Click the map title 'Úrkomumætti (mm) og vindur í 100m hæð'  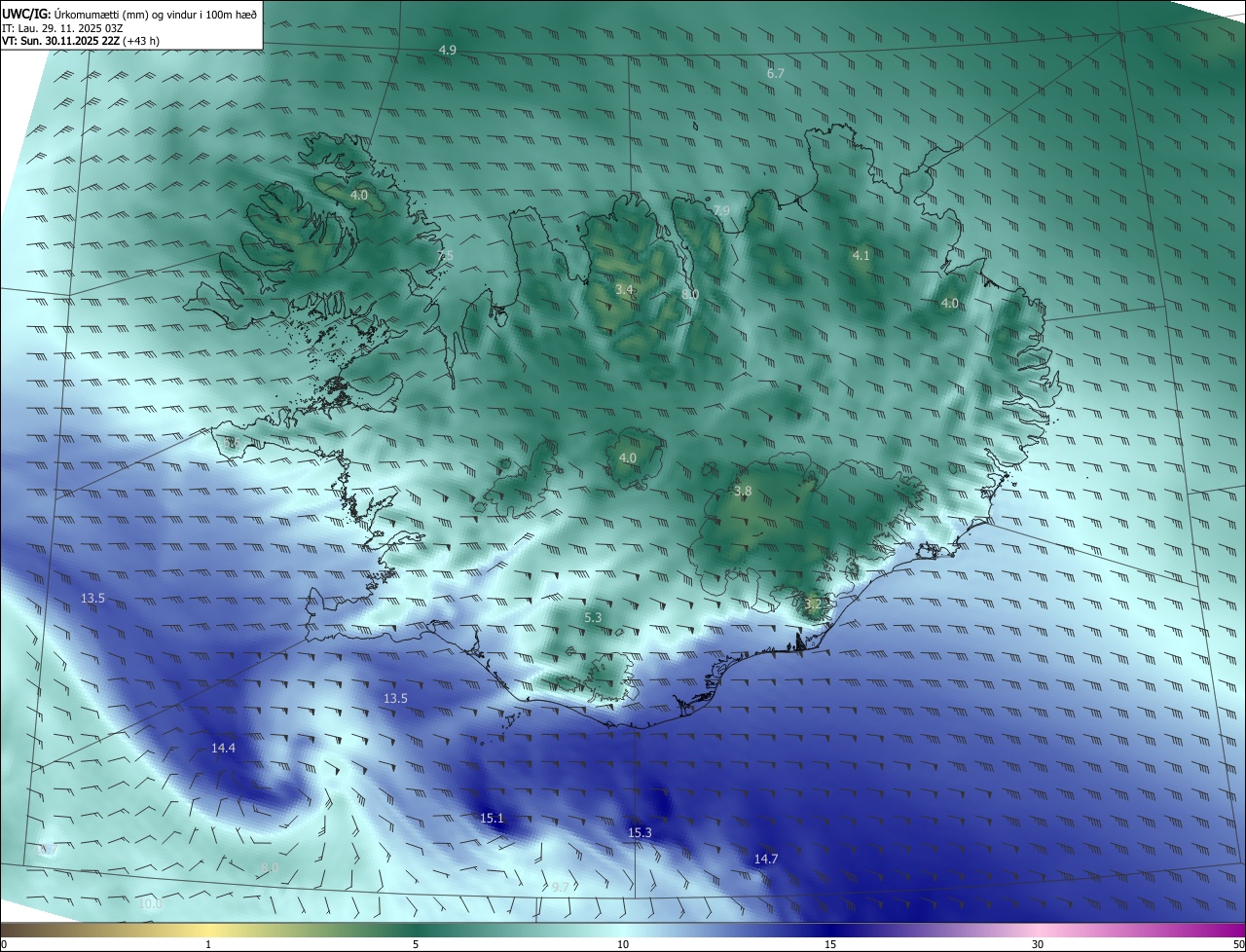click(x=155, y=14)
